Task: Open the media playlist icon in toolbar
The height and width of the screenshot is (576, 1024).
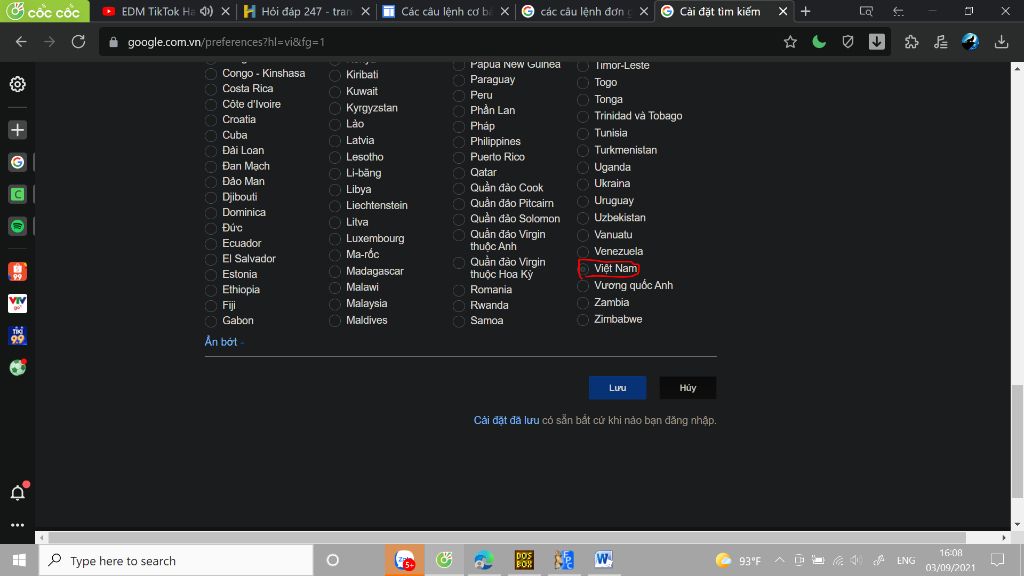Action: click(x=940, y=42)
